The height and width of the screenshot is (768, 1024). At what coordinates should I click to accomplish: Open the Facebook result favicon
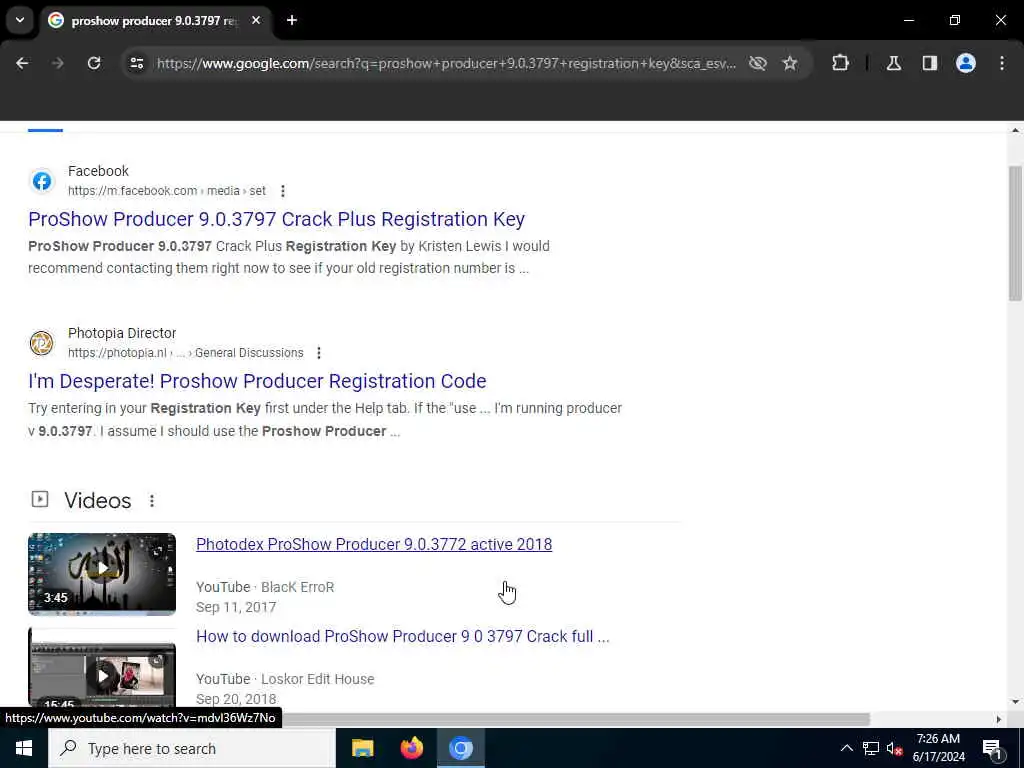click(42, 181)
